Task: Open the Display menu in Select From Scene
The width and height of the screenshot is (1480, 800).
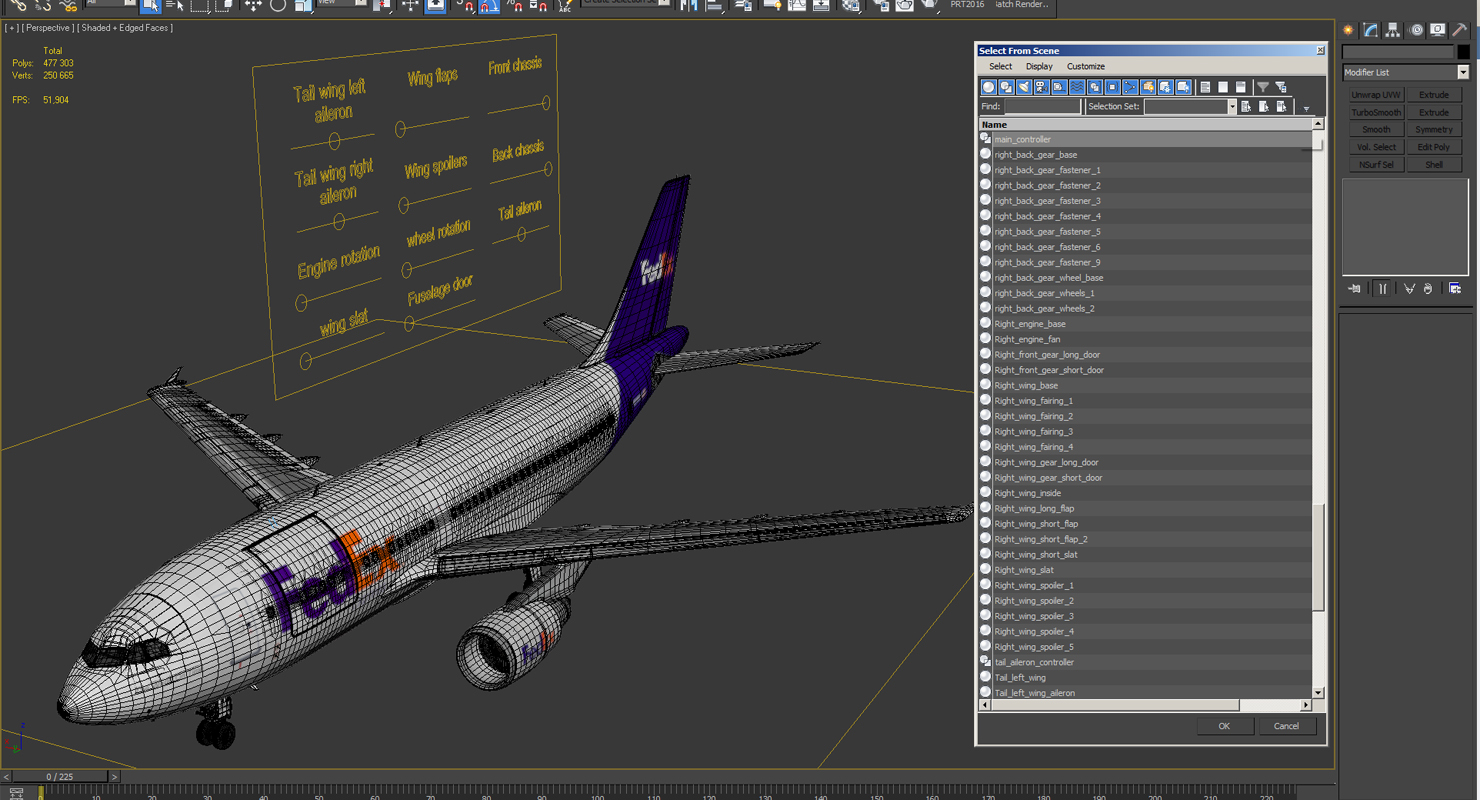Action: coord(1039,66)
